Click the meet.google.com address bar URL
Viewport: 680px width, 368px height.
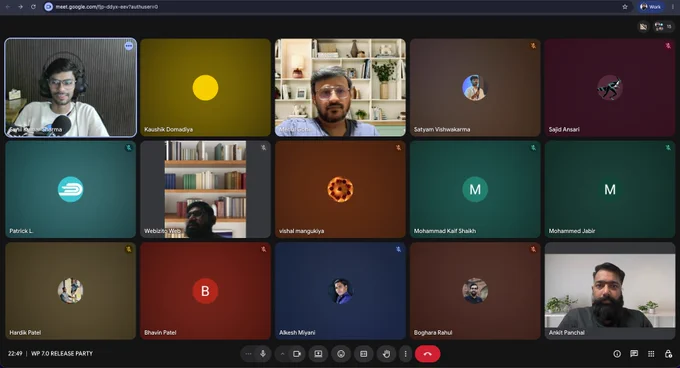[x=107, y=7]
